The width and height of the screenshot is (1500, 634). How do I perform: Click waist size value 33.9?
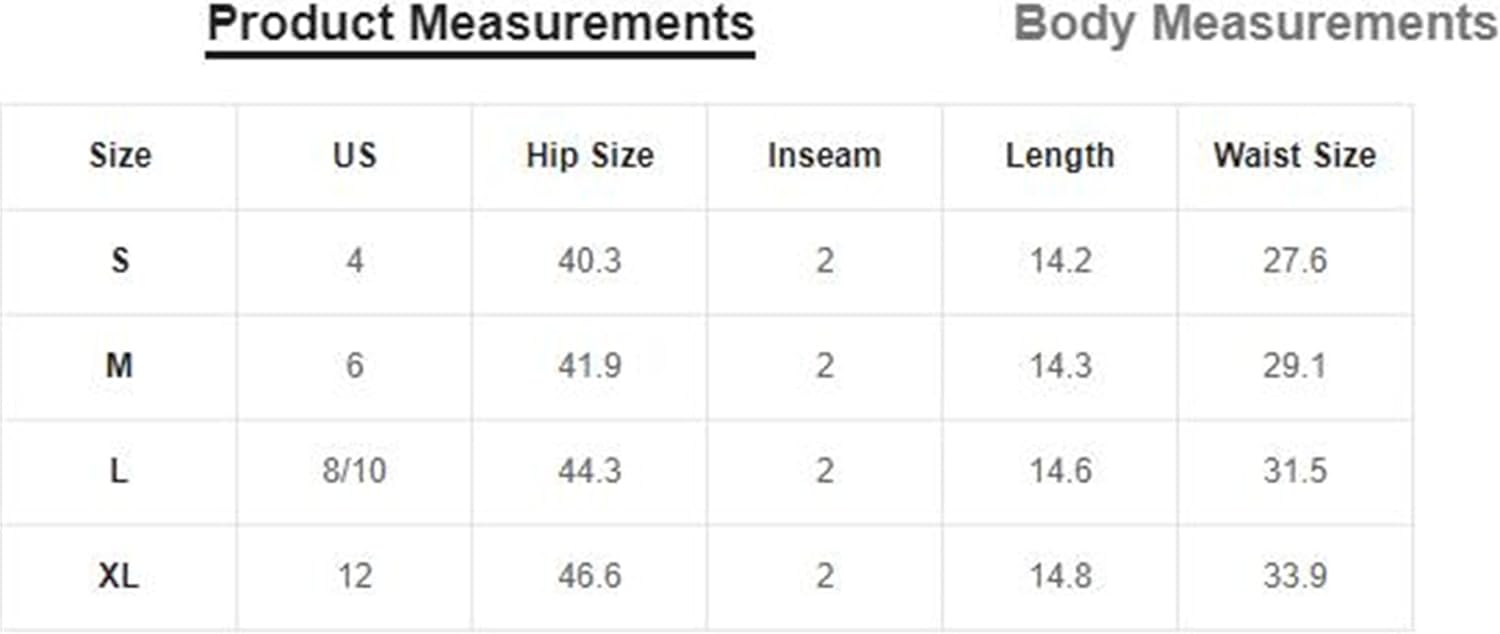coord(1294,576)
